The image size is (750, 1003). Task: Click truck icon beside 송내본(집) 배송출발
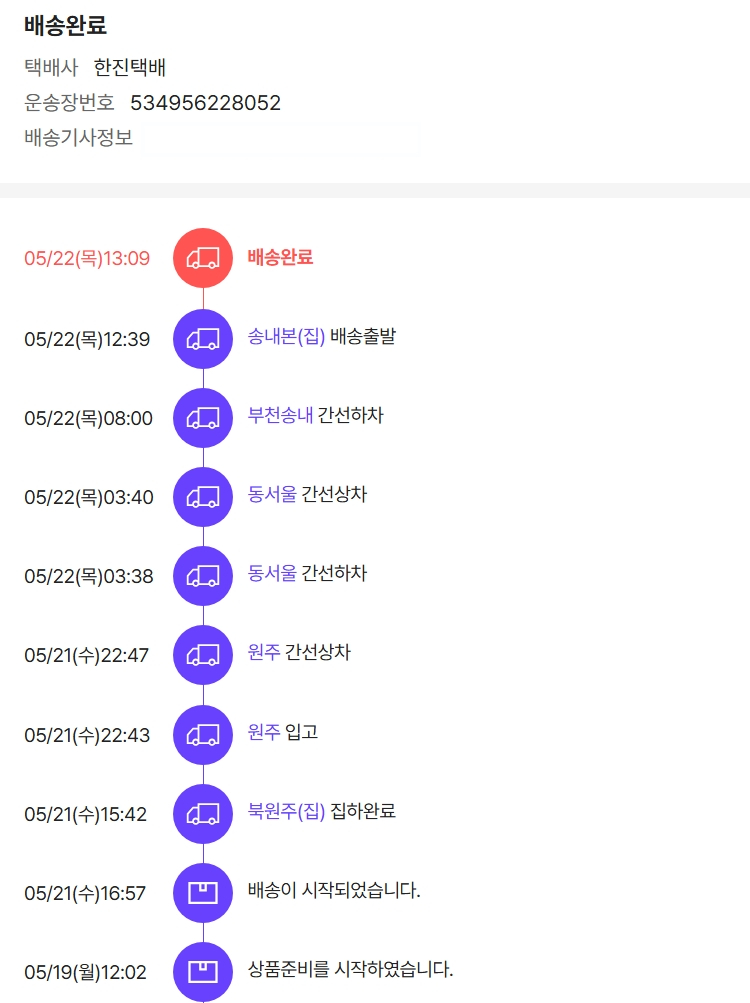tap(203, 338)
